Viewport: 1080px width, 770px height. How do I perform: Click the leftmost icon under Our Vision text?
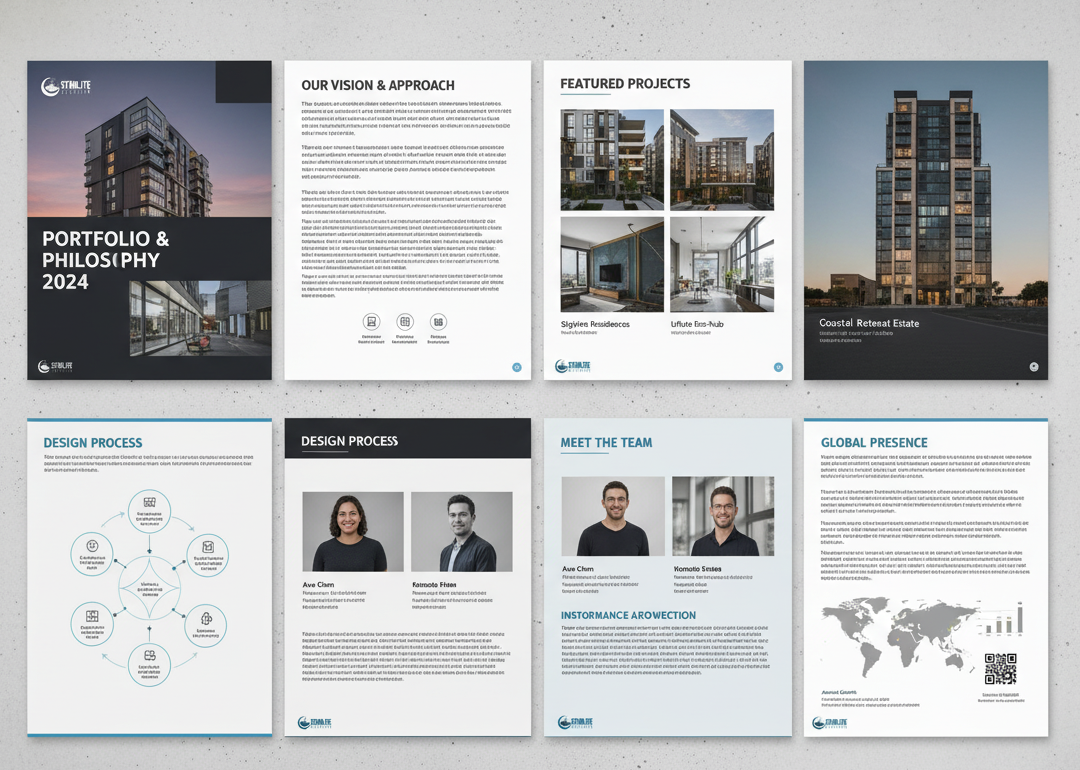372,322
